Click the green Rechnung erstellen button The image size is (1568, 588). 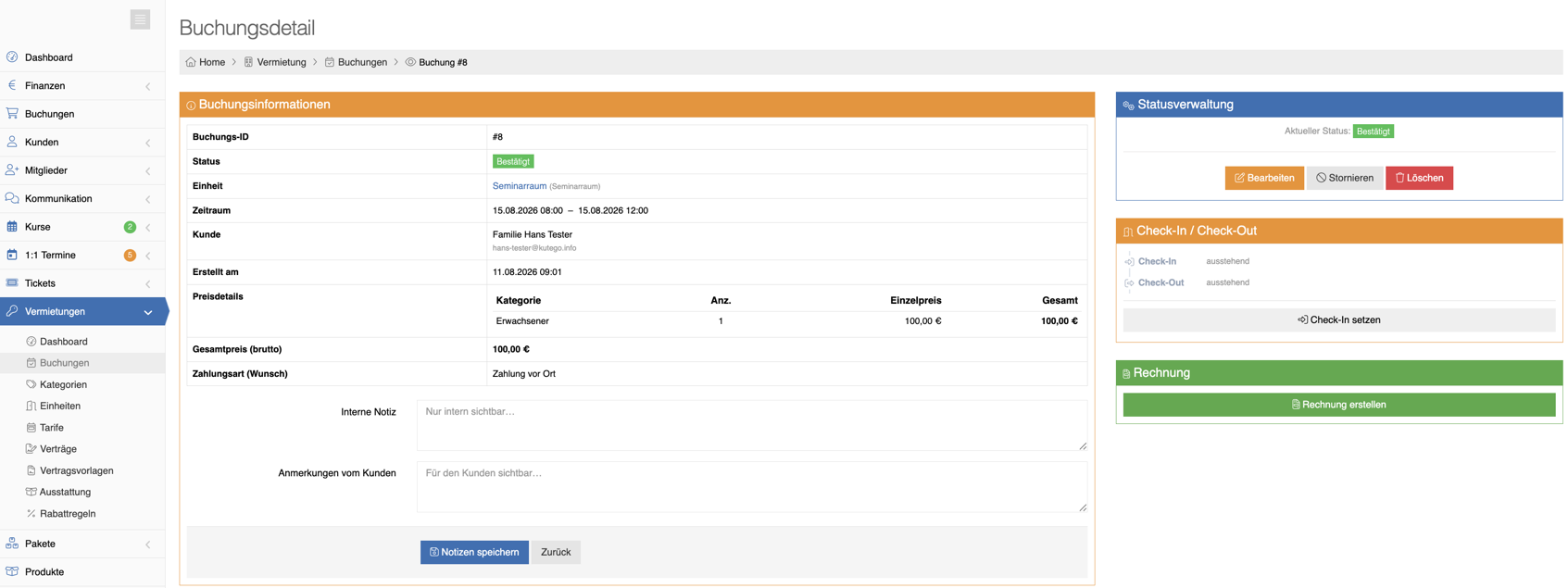(x=1339, y=405)
